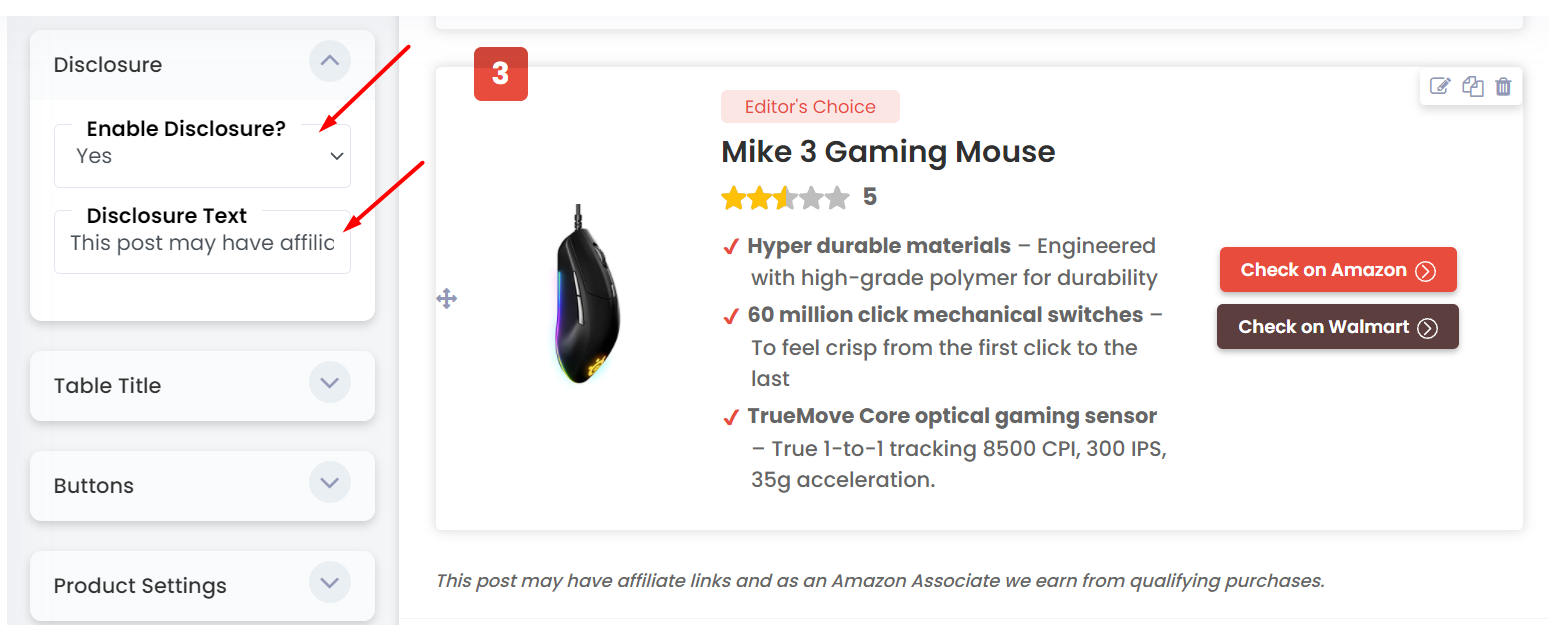1549x625 pixels.
Task: Delete the product using the trash icon
Action: click(1503, 86)
